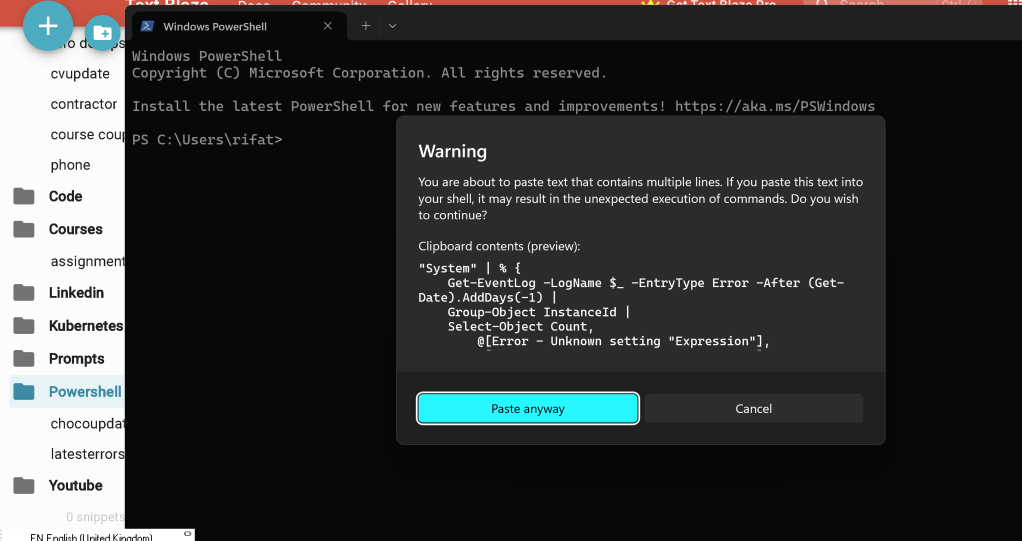Open the terminal profiles dropdown

pos(392,26)
